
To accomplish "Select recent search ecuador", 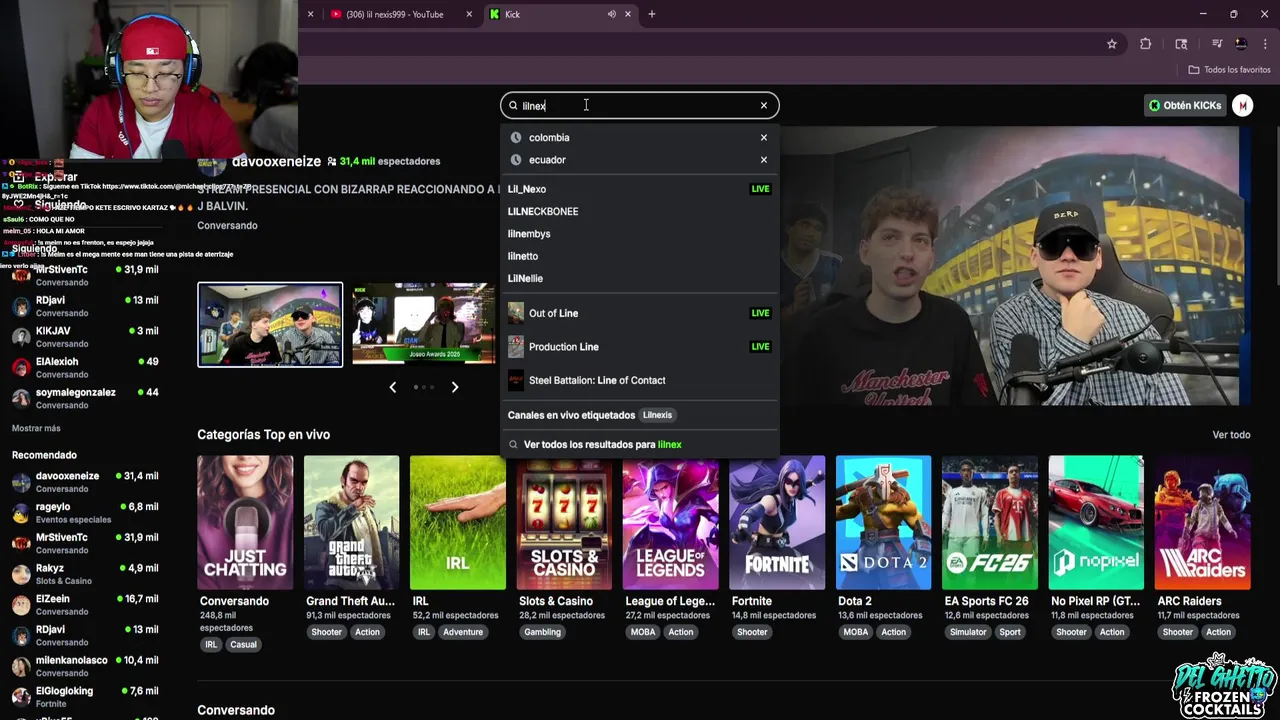I will (547, 160).
